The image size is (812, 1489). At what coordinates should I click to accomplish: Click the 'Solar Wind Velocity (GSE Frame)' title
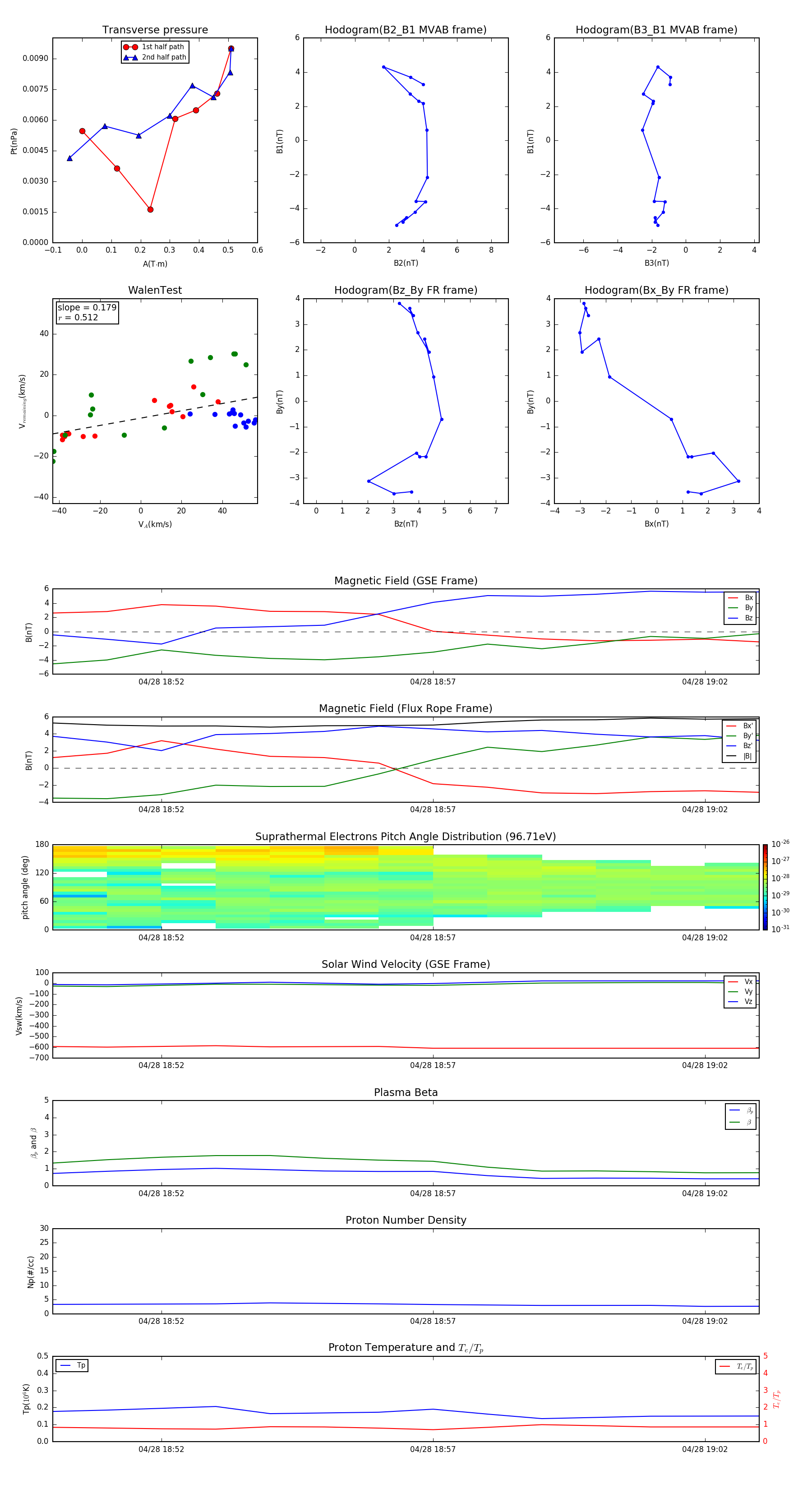405,964
